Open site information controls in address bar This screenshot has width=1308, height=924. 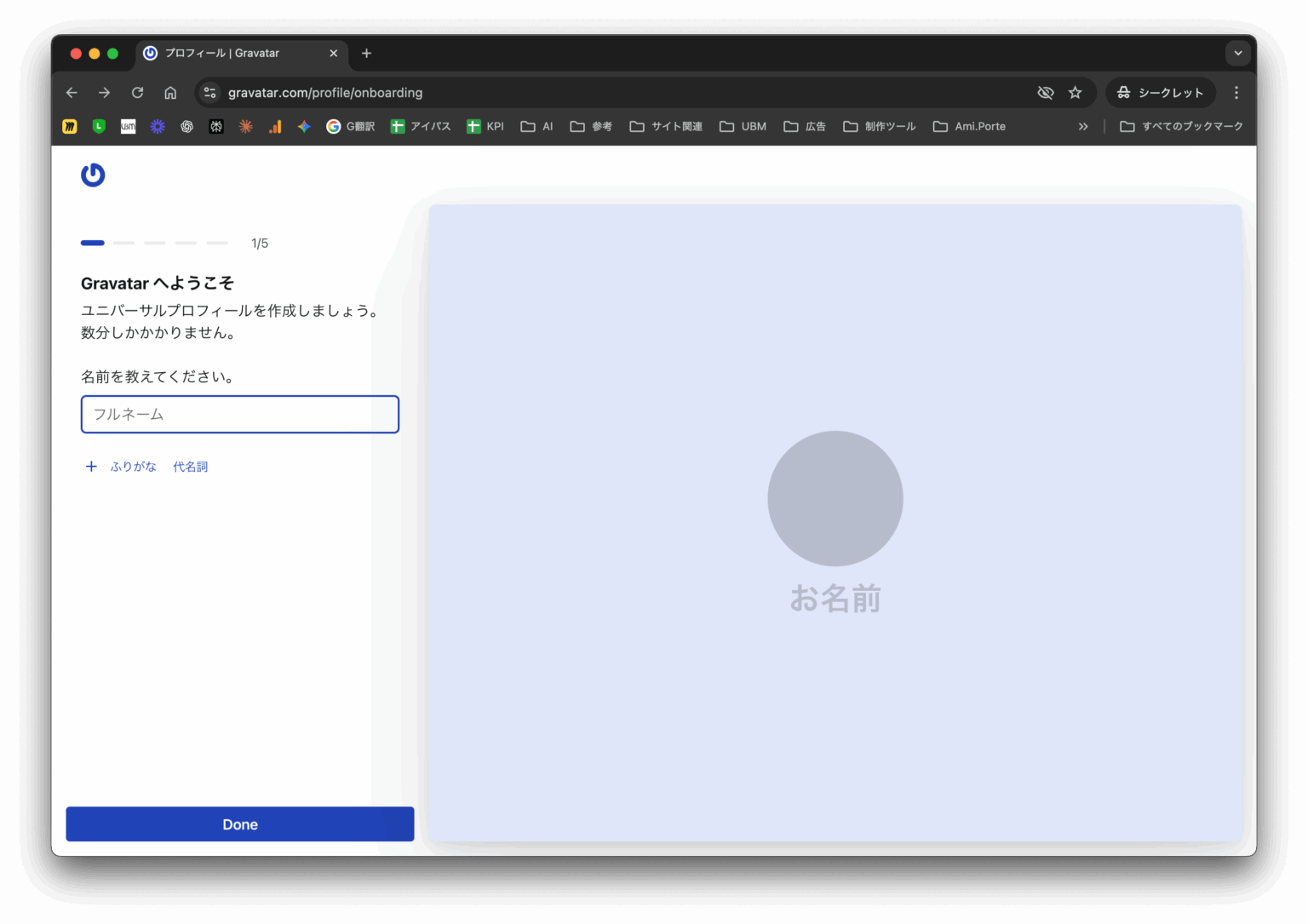pyautogui.click(x=210, y=93)
